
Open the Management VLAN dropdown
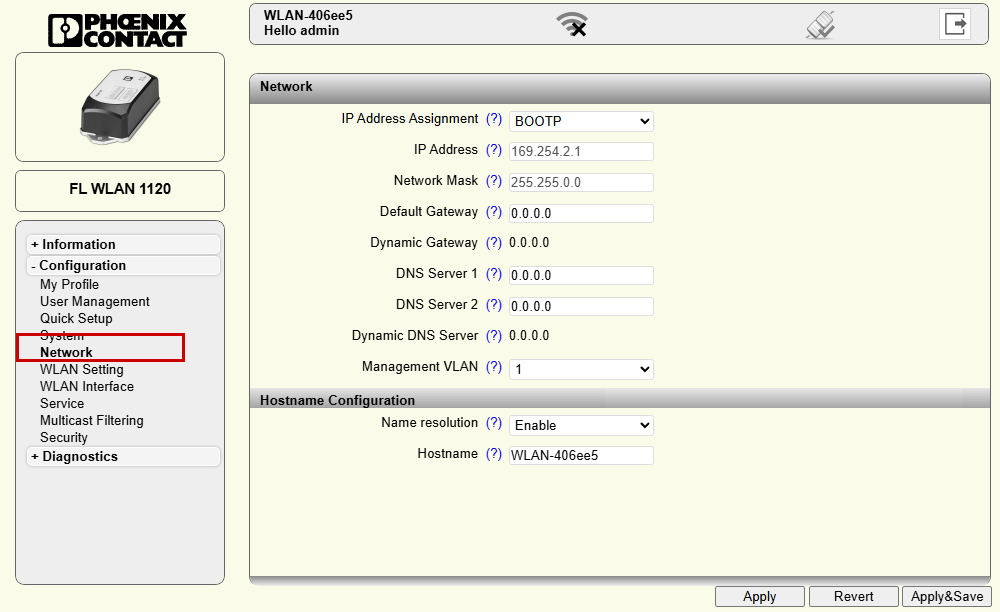(x=581, y=369)
